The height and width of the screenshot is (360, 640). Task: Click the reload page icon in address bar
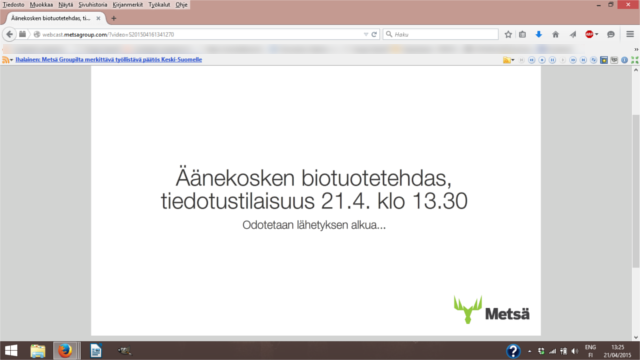(374, 34)
